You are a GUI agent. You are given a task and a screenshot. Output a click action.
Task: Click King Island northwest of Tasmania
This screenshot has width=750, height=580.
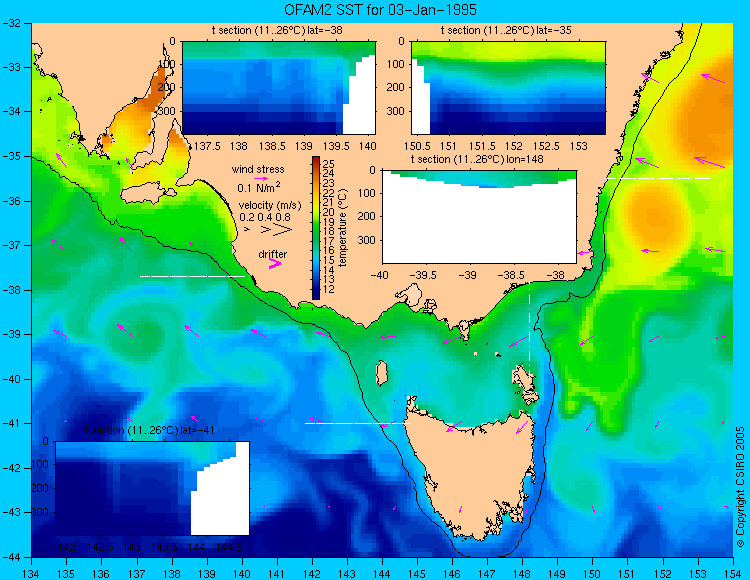(381, 373)
